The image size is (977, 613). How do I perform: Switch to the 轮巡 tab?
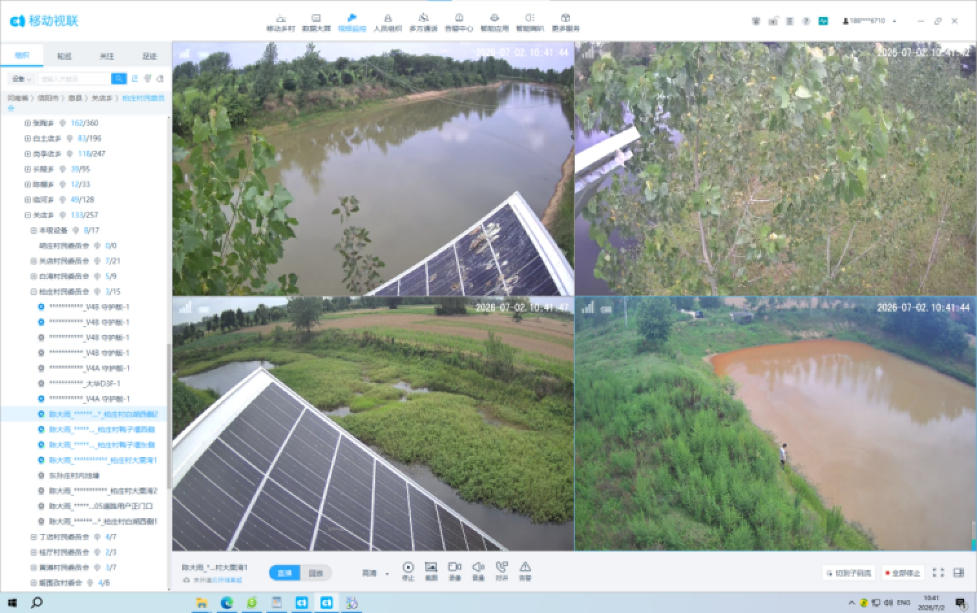64,56
